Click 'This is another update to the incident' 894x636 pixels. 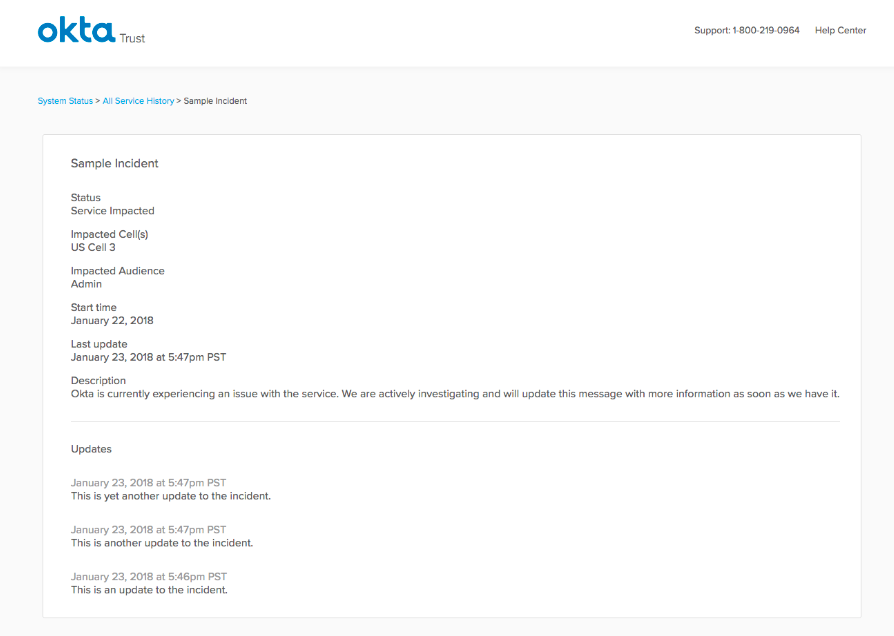pos(162,543)
